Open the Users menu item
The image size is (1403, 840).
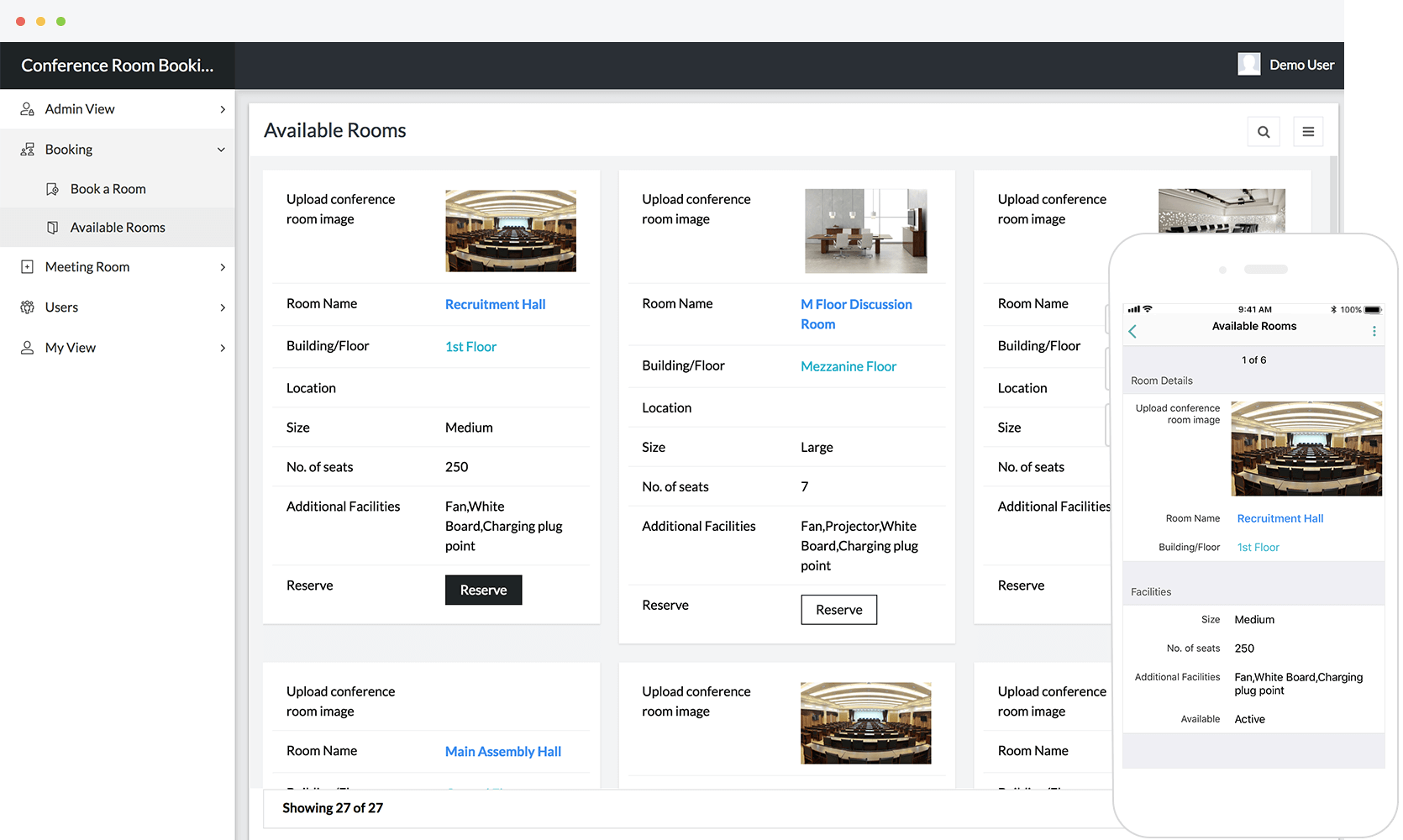pos(118,307)
